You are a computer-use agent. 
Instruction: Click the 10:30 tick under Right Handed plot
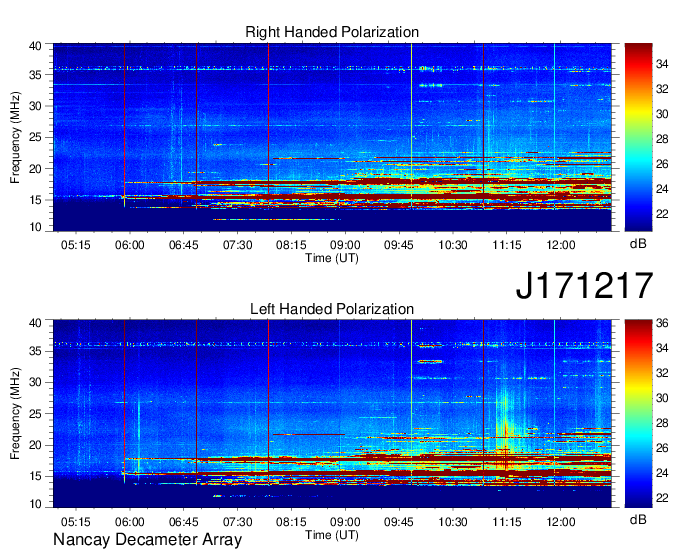tap(453, 245)
